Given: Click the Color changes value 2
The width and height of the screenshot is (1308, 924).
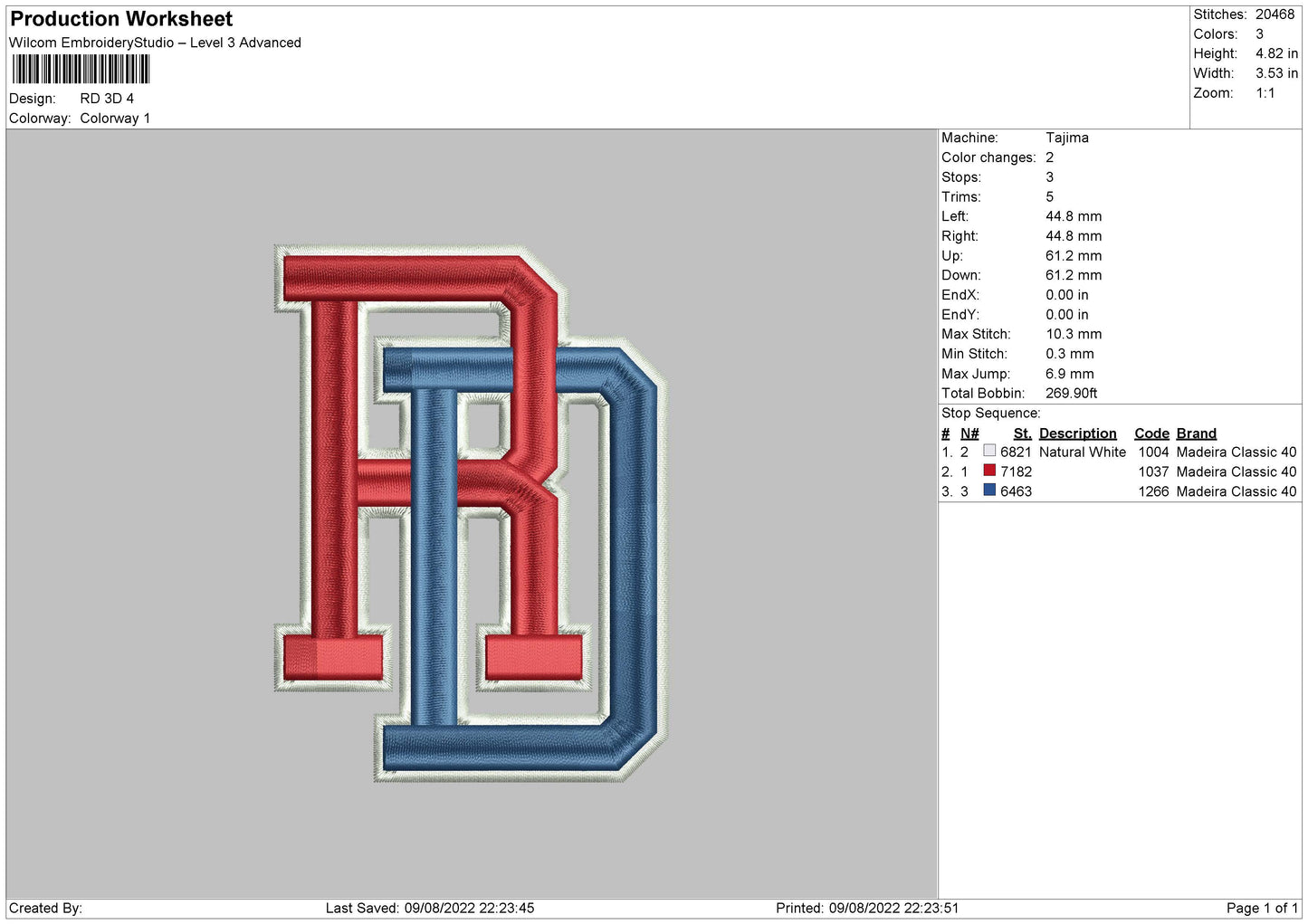Looking at the screenshot, I should click(x=1050, y=157).
